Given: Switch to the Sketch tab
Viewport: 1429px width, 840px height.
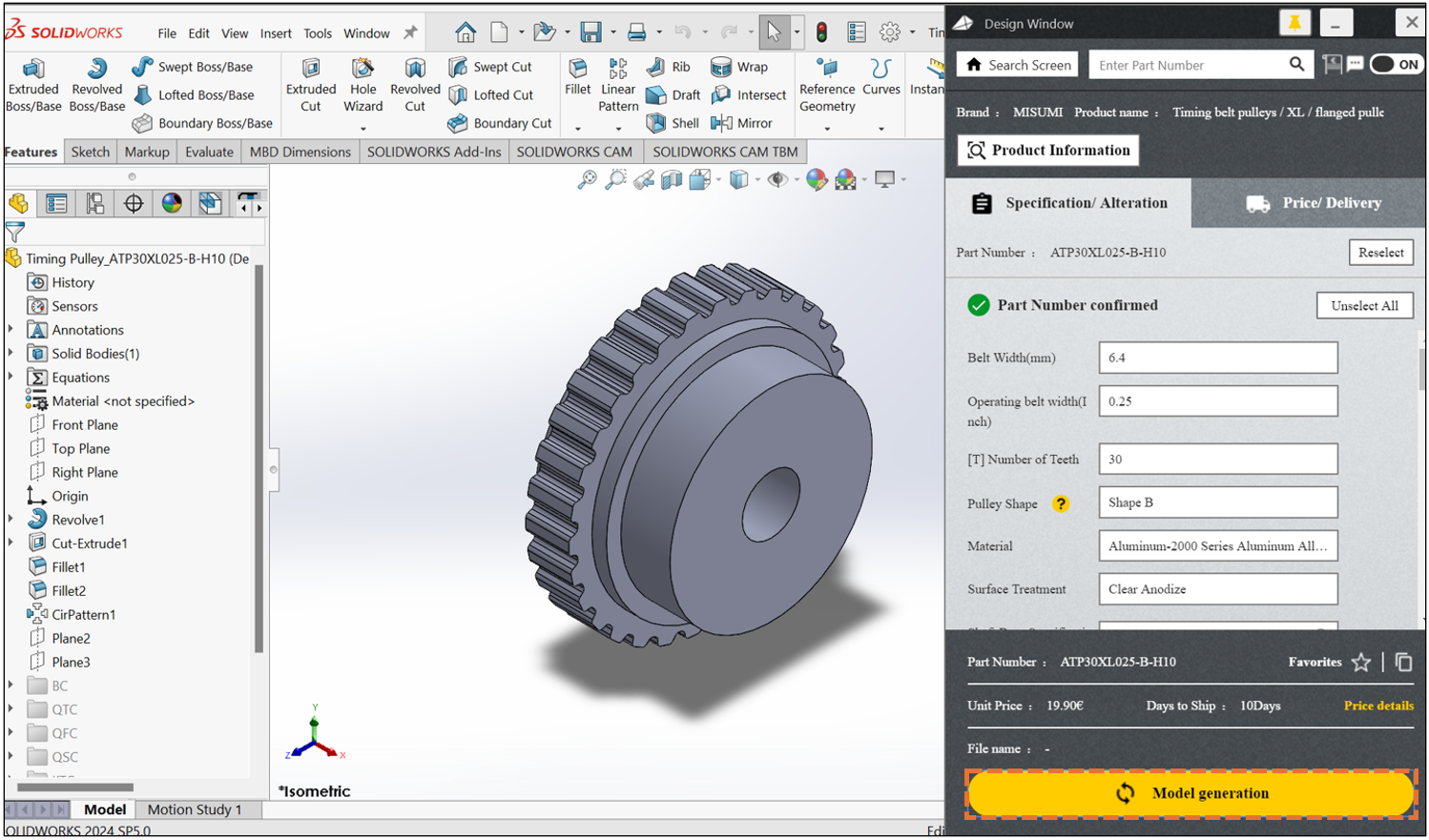Looking at the screenshot, I should (91, 152).
